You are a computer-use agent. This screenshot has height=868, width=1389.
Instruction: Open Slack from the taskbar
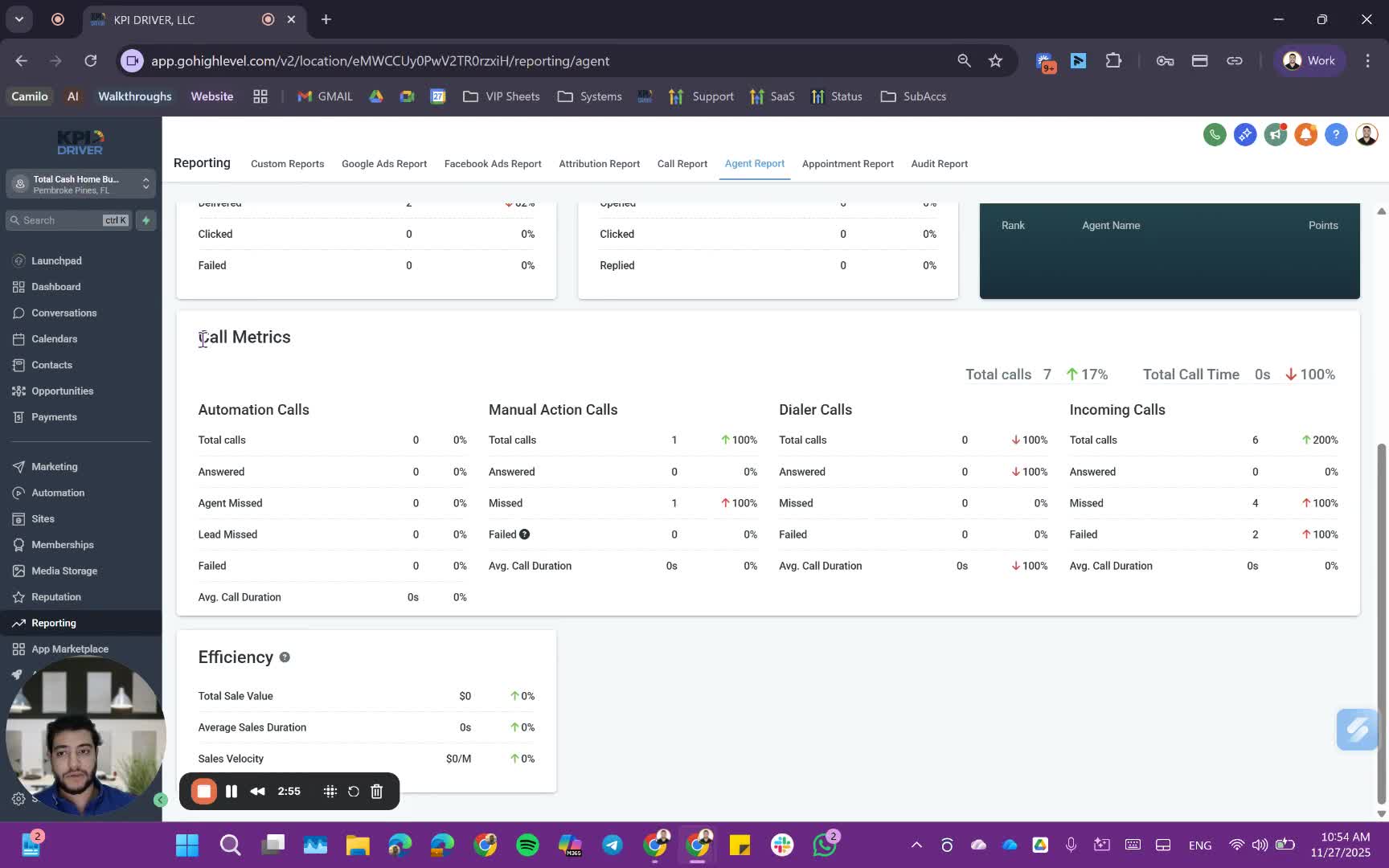(782, 845)
